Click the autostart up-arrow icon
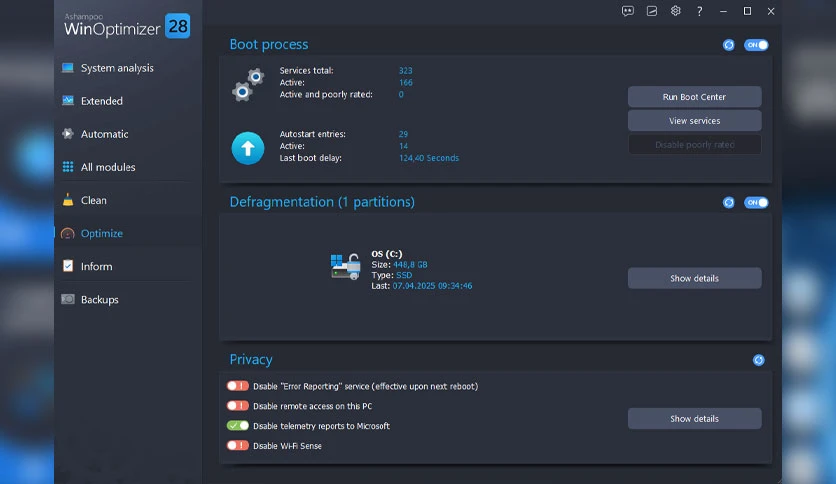This screenshot has width=836, height=484. (248, 148)
